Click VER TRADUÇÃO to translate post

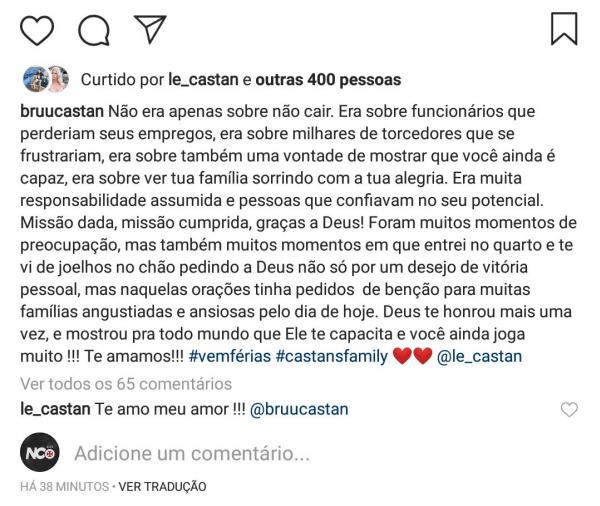click(x=162, y=487)
